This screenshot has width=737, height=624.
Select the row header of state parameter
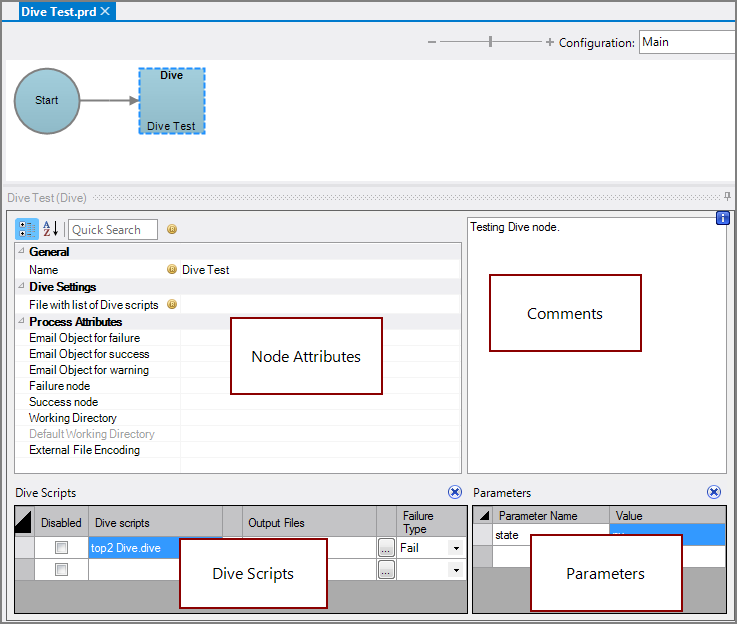(483, 535)
